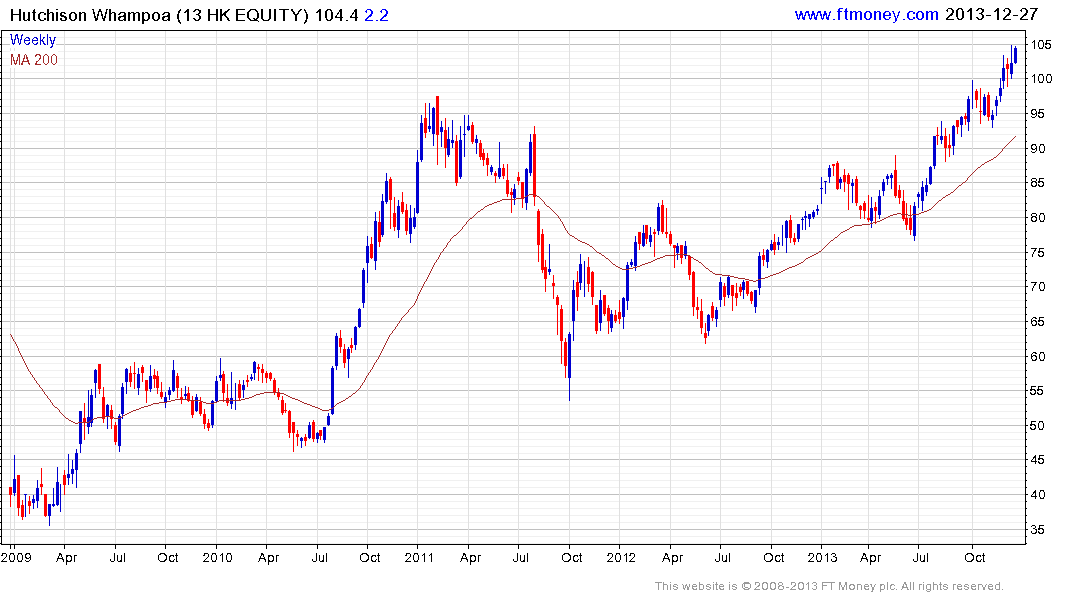Click the Oct label preceding 2013
1075x600 pixels.
point(773,557)
